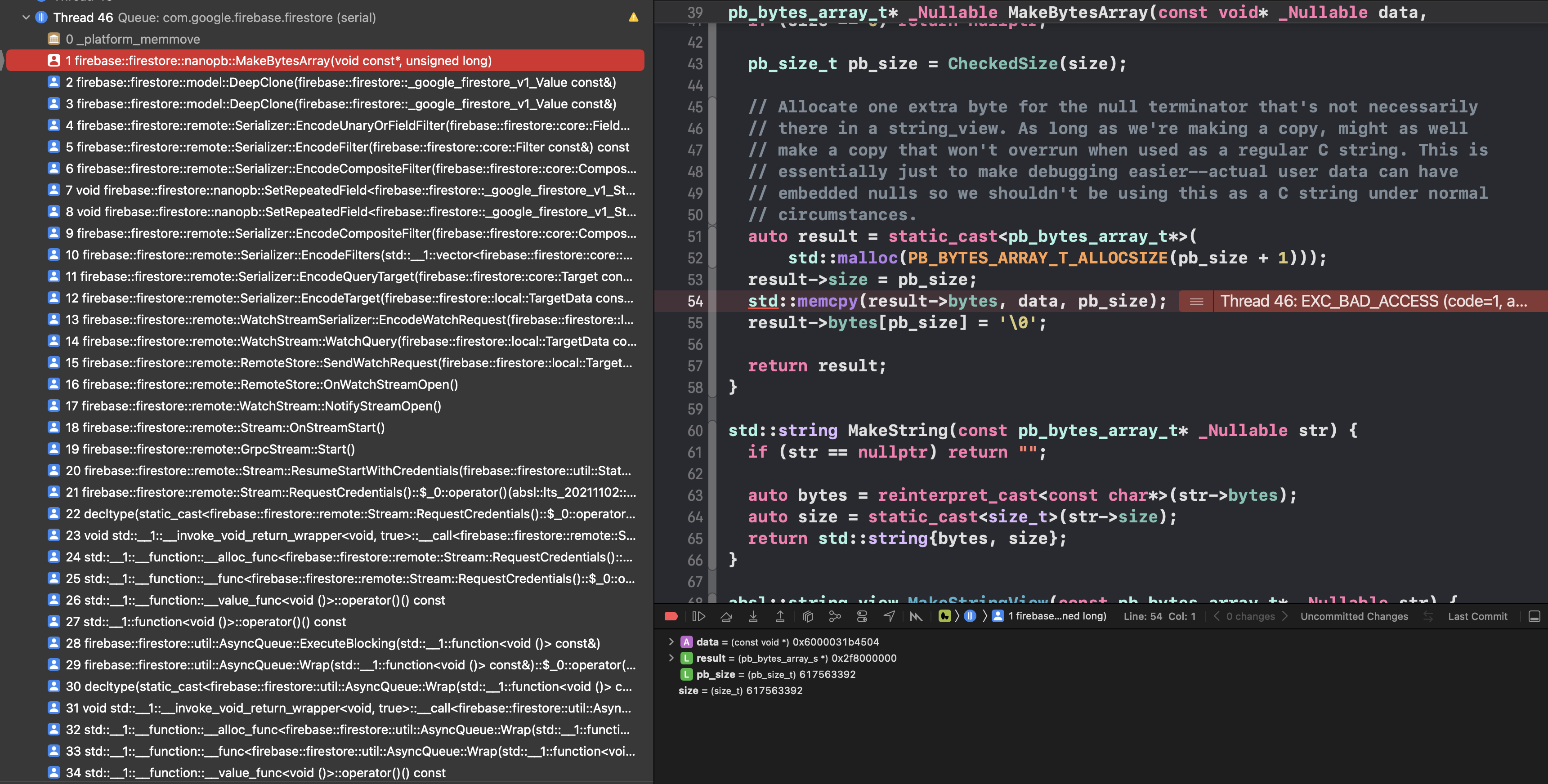1548x784 pixels.
Task: Select frame 3 model::DeepClone
Action: tap(325, 104)
